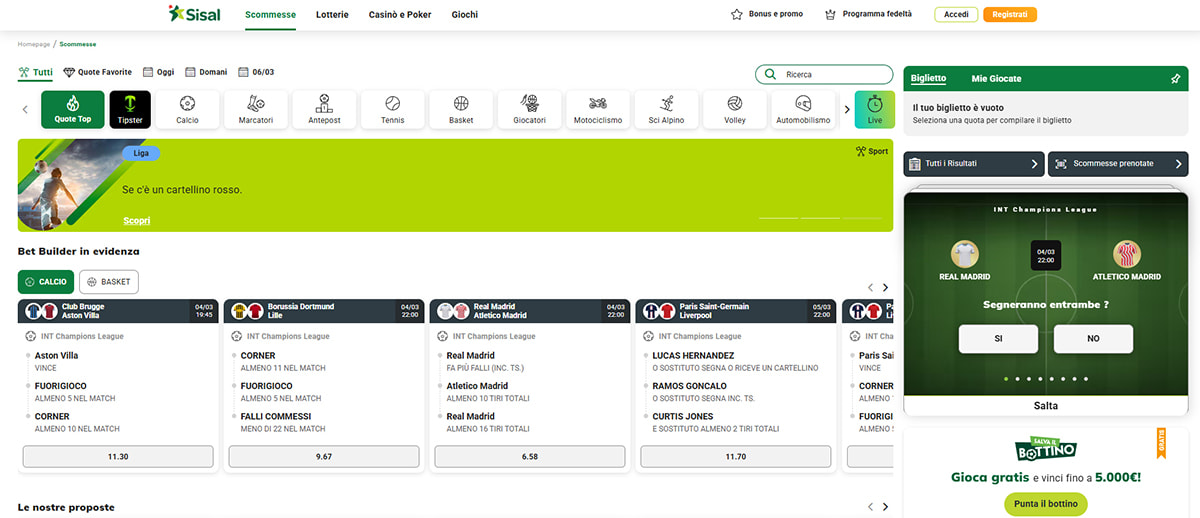Select the Basket sport icon
The height and width of the screenshot is (518, 1200).
point(461,109)
